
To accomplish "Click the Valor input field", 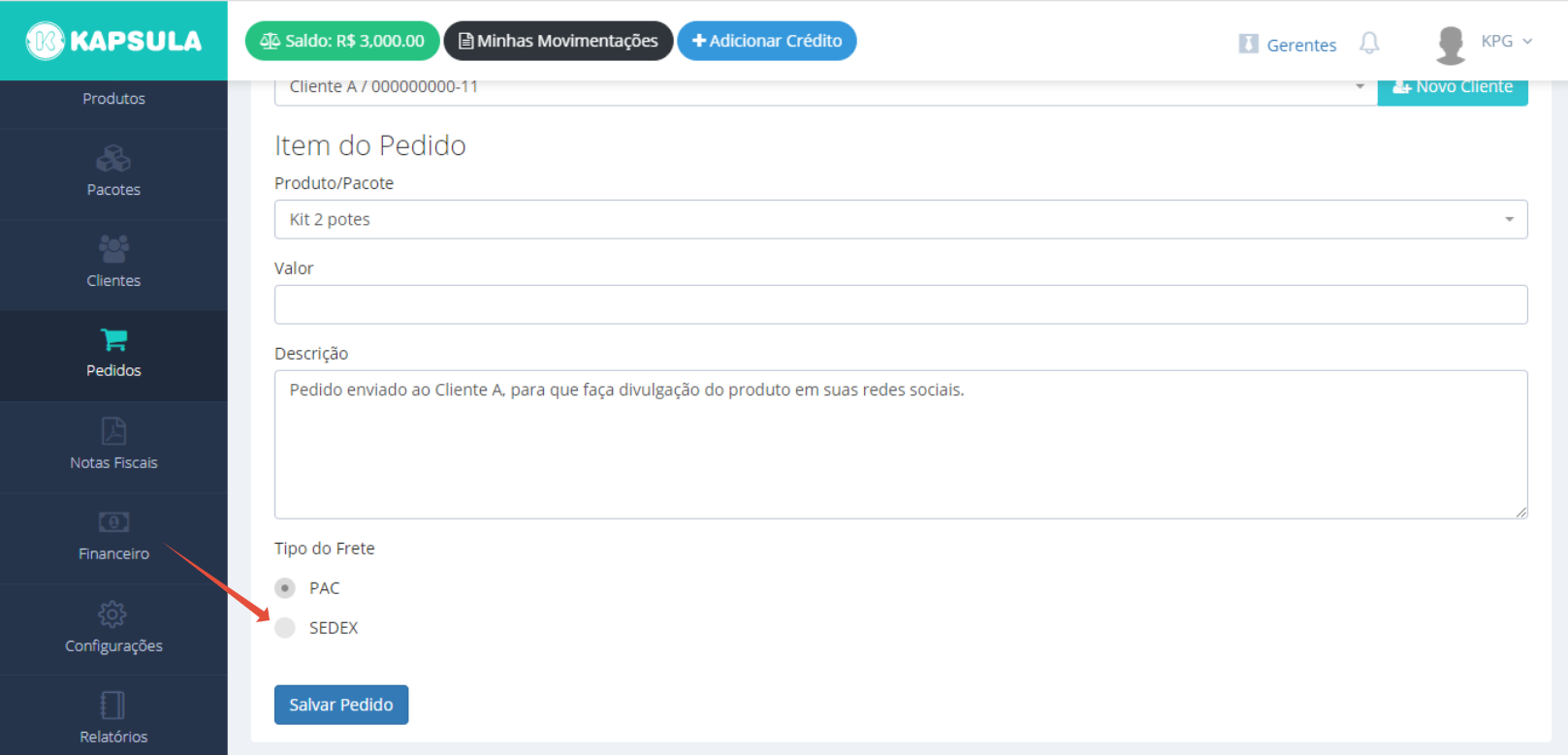I will 901,304.
